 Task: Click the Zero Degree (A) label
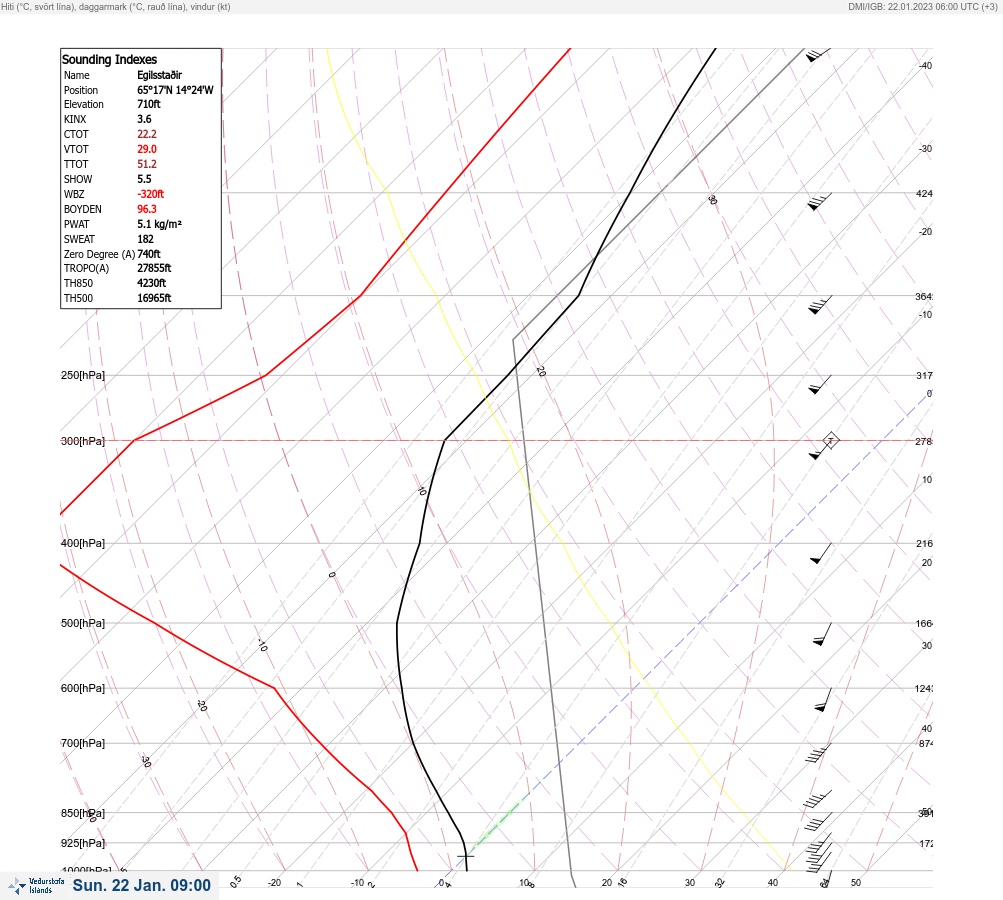coord(99,254)
